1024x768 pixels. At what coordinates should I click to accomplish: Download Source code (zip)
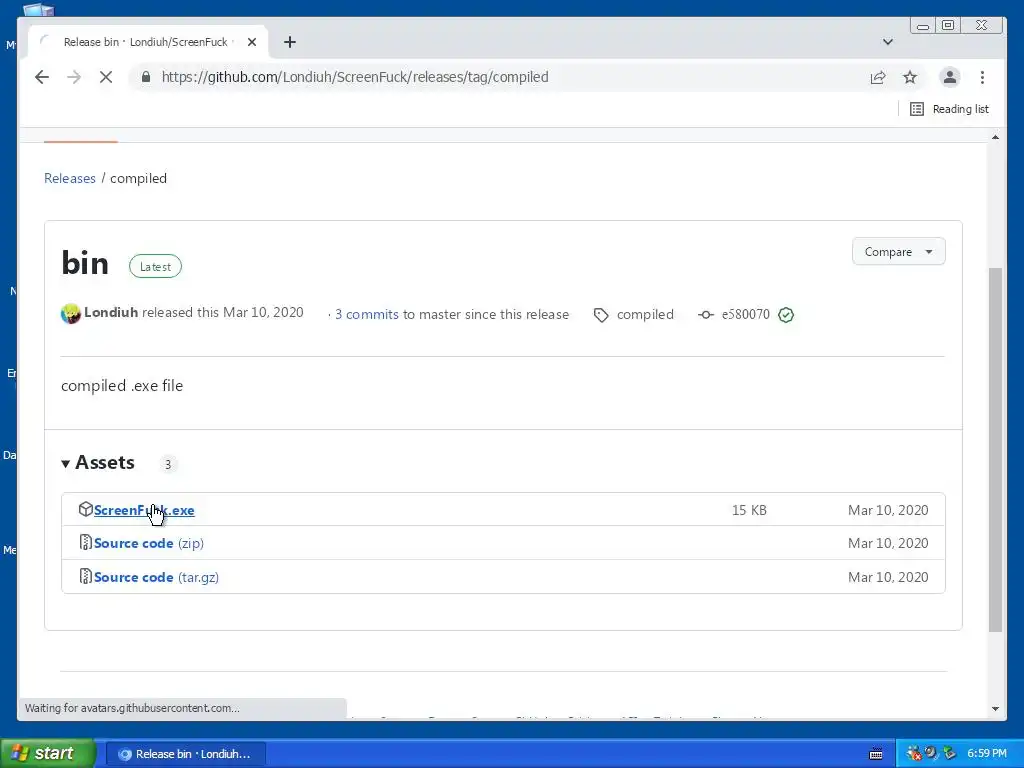[149, 543]
